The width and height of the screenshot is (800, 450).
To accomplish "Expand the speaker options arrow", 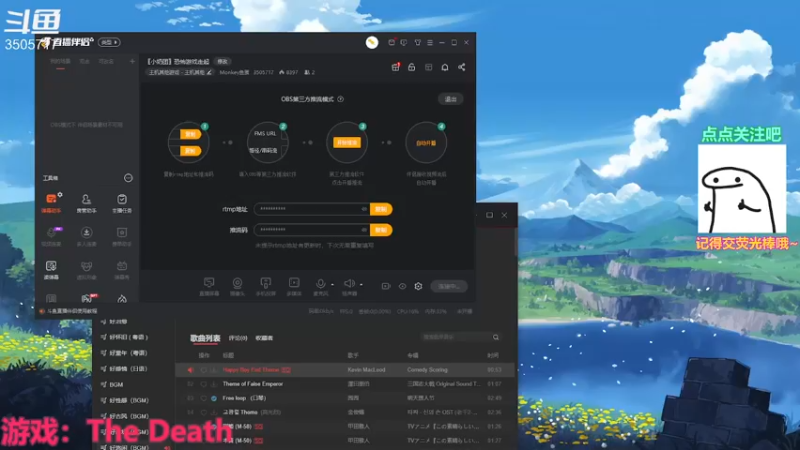I will [361, 284].
